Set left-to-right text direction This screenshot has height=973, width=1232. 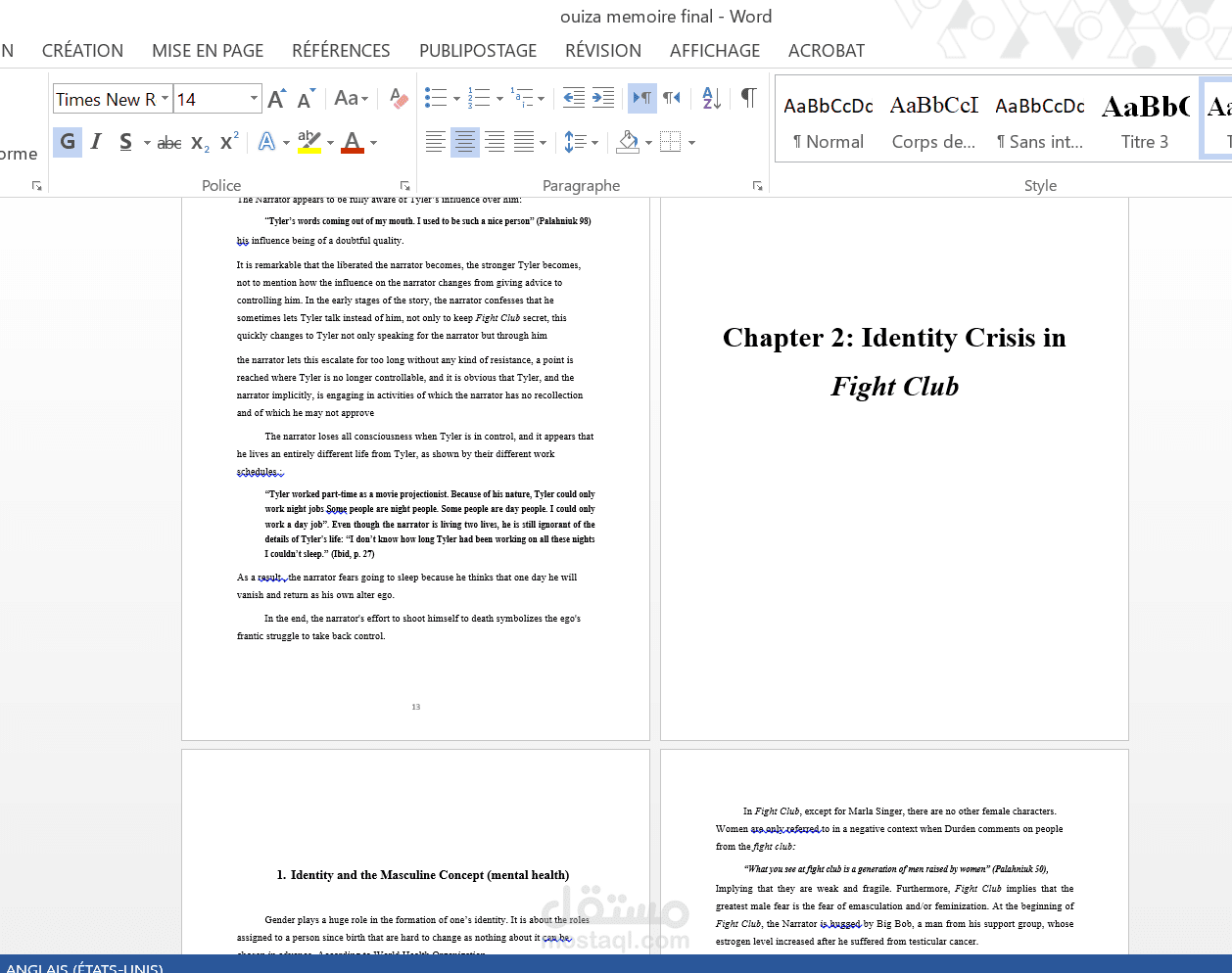point(641,98)
